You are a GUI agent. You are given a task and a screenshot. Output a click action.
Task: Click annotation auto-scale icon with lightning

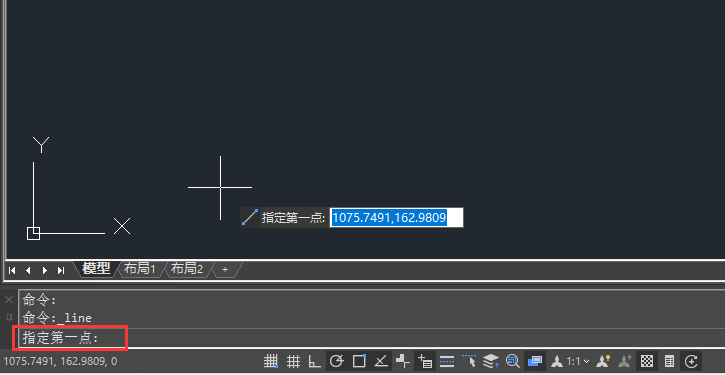point(625,361)
